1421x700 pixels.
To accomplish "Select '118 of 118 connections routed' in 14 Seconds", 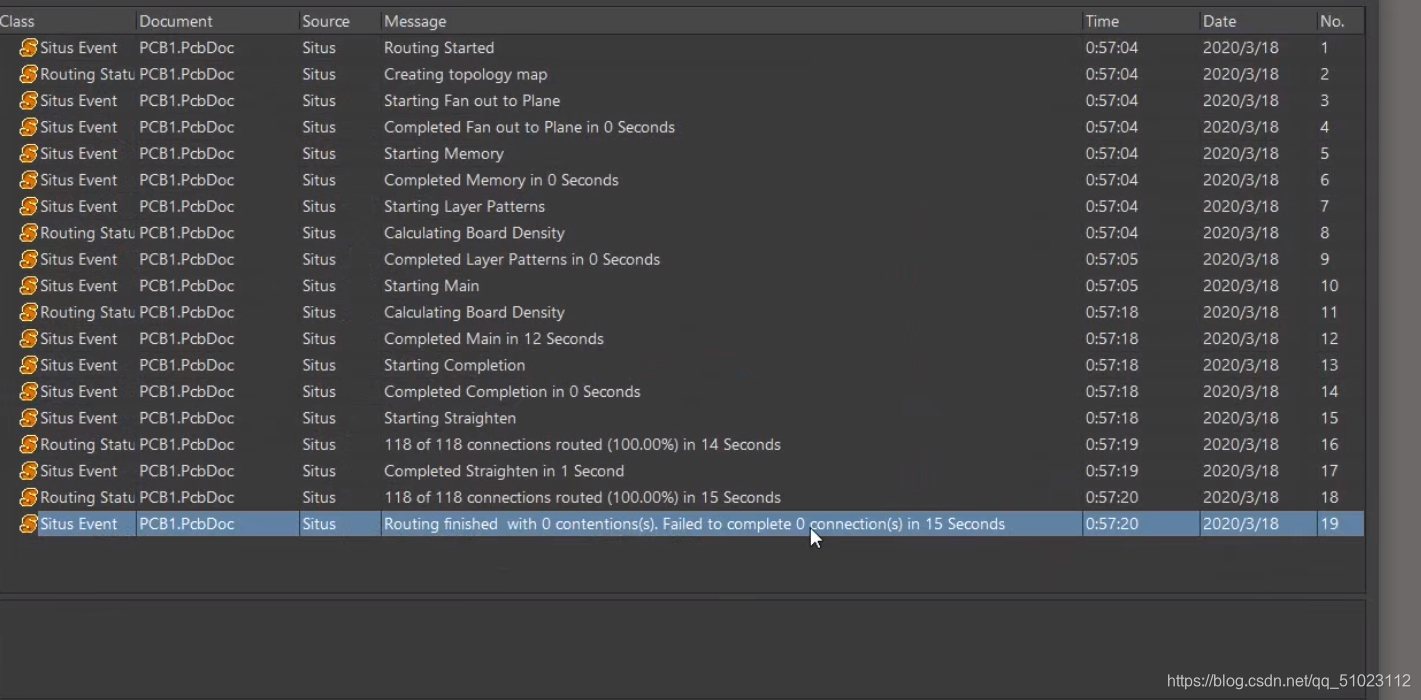I will pyautogui.click(x=582, y=445).
